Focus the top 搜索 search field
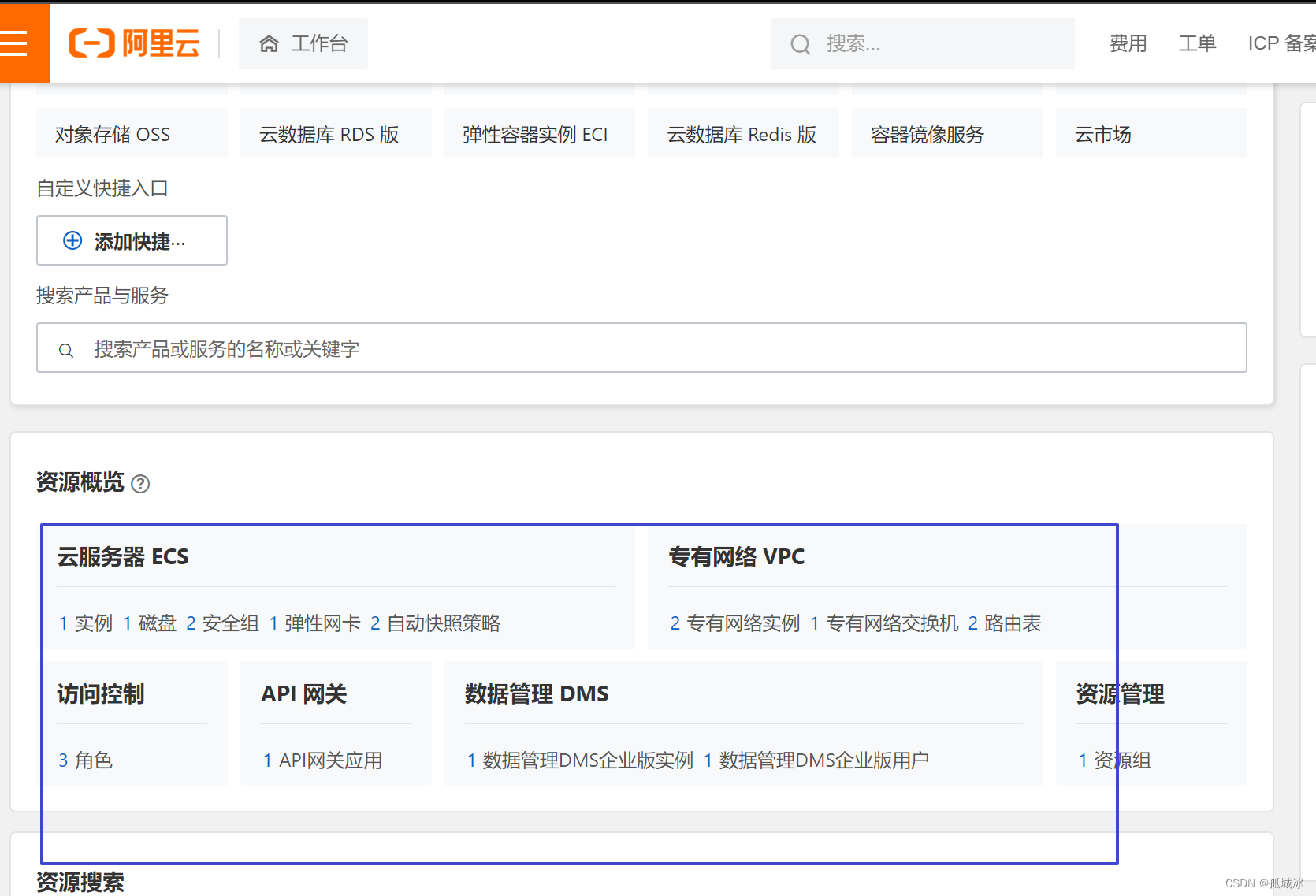1316x896 pixels. [x=922, y=43]
